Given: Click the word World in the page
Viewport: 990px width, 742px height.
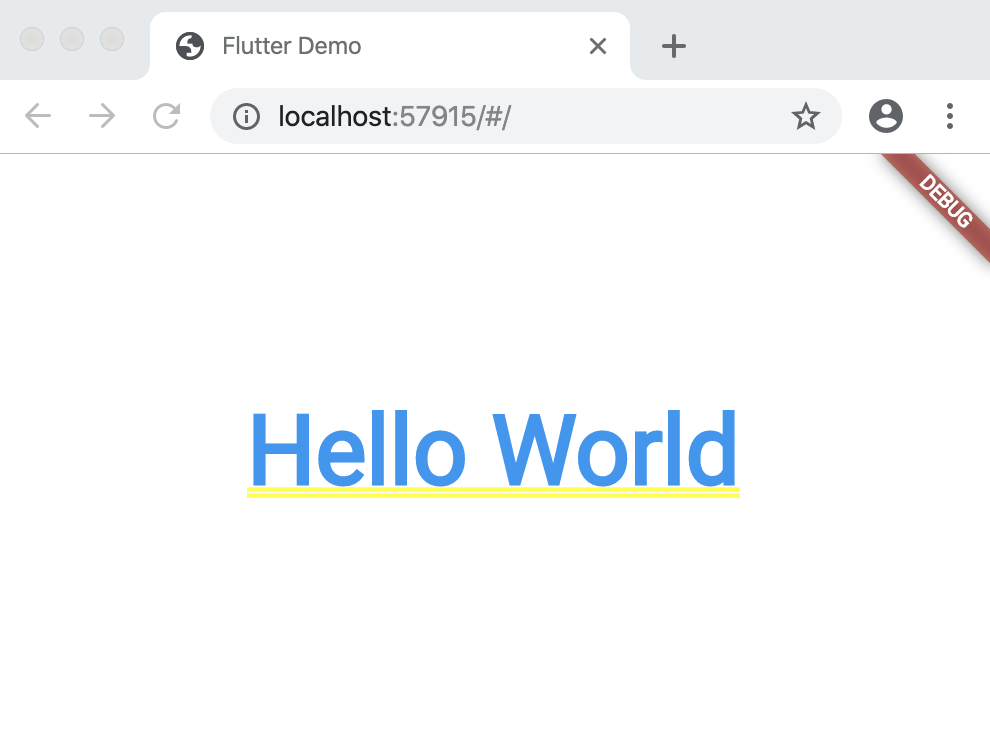Looking at the screenshot, I should [615, 450].
